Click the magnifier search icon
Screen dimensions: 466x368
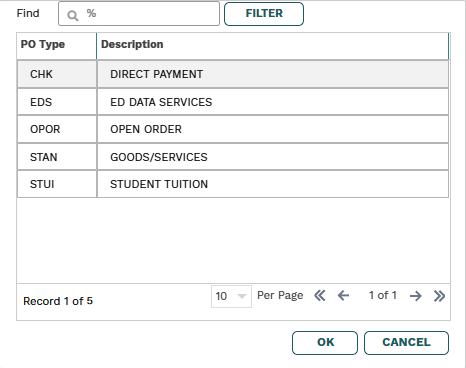pyautogui.click(x=73, y=15)
